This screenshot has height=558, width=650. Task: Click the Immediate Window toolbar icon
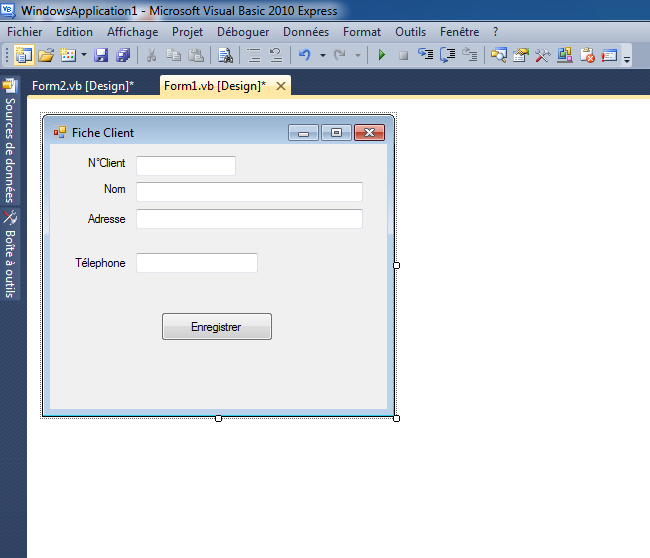pyautogui.click(x=609, y=55)
